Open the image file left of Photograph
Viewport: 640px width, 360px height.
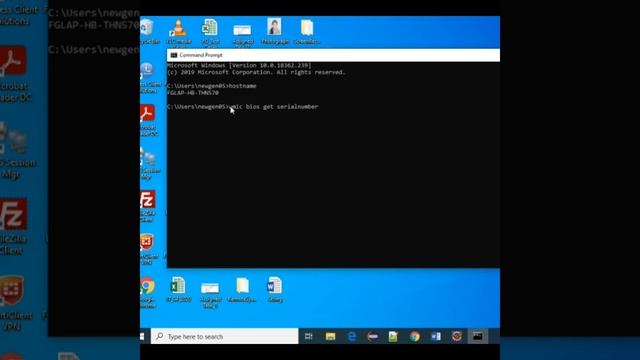click(242, 34)
